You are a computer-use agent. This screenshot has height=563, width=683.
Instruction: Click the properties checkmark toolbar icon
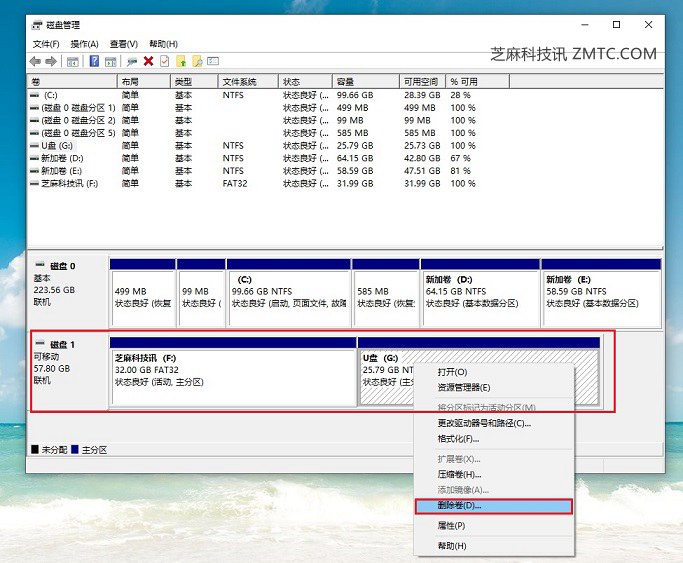point(164,62)
